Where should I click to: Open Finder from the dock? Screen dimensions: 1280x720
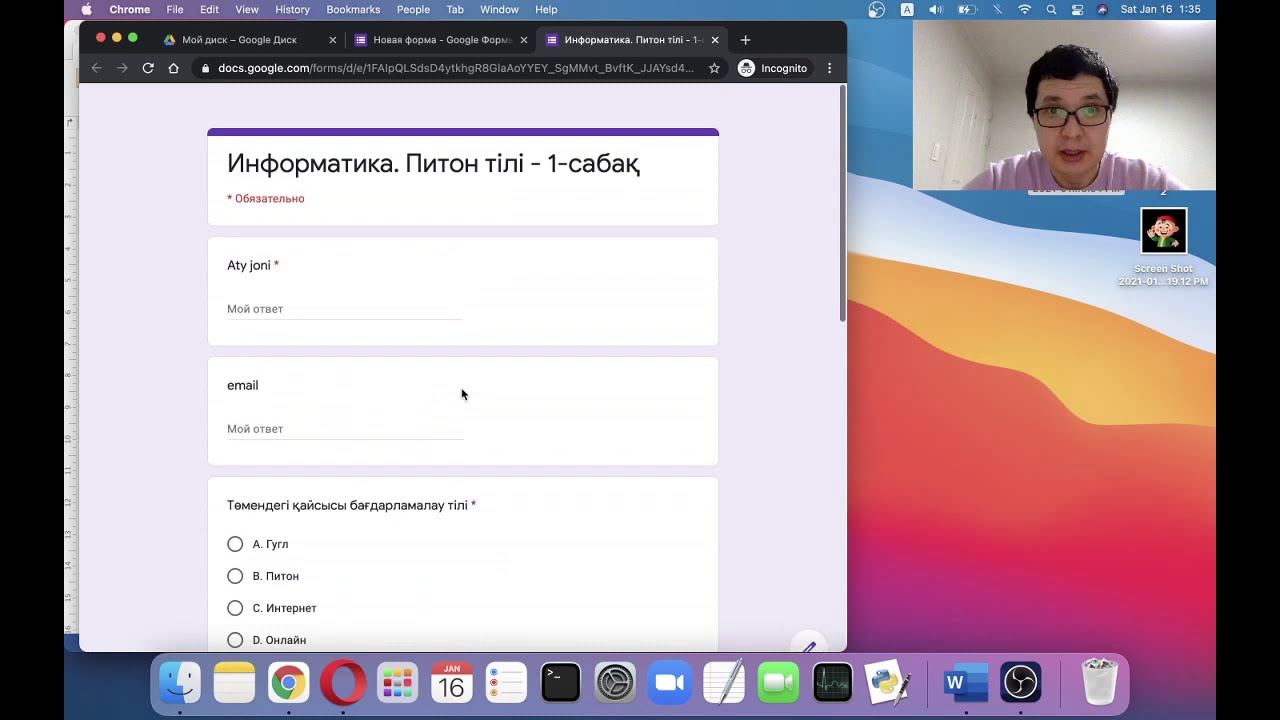click(x=181, y=683)
